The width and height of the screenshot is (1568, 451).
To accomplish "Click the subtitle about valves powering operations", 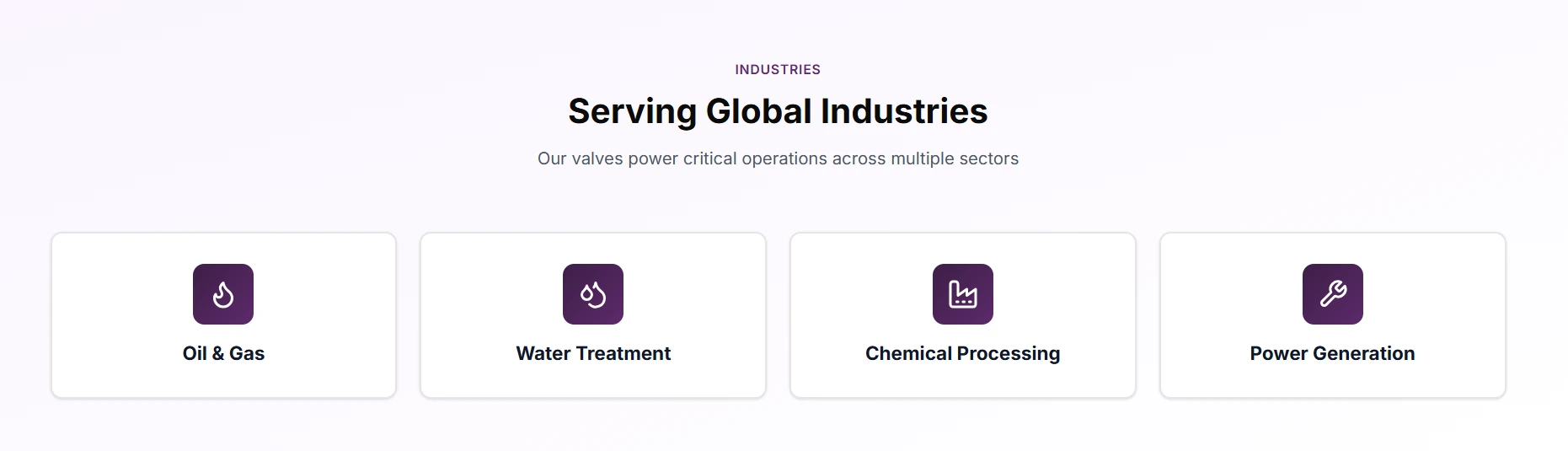I will 778,158.
